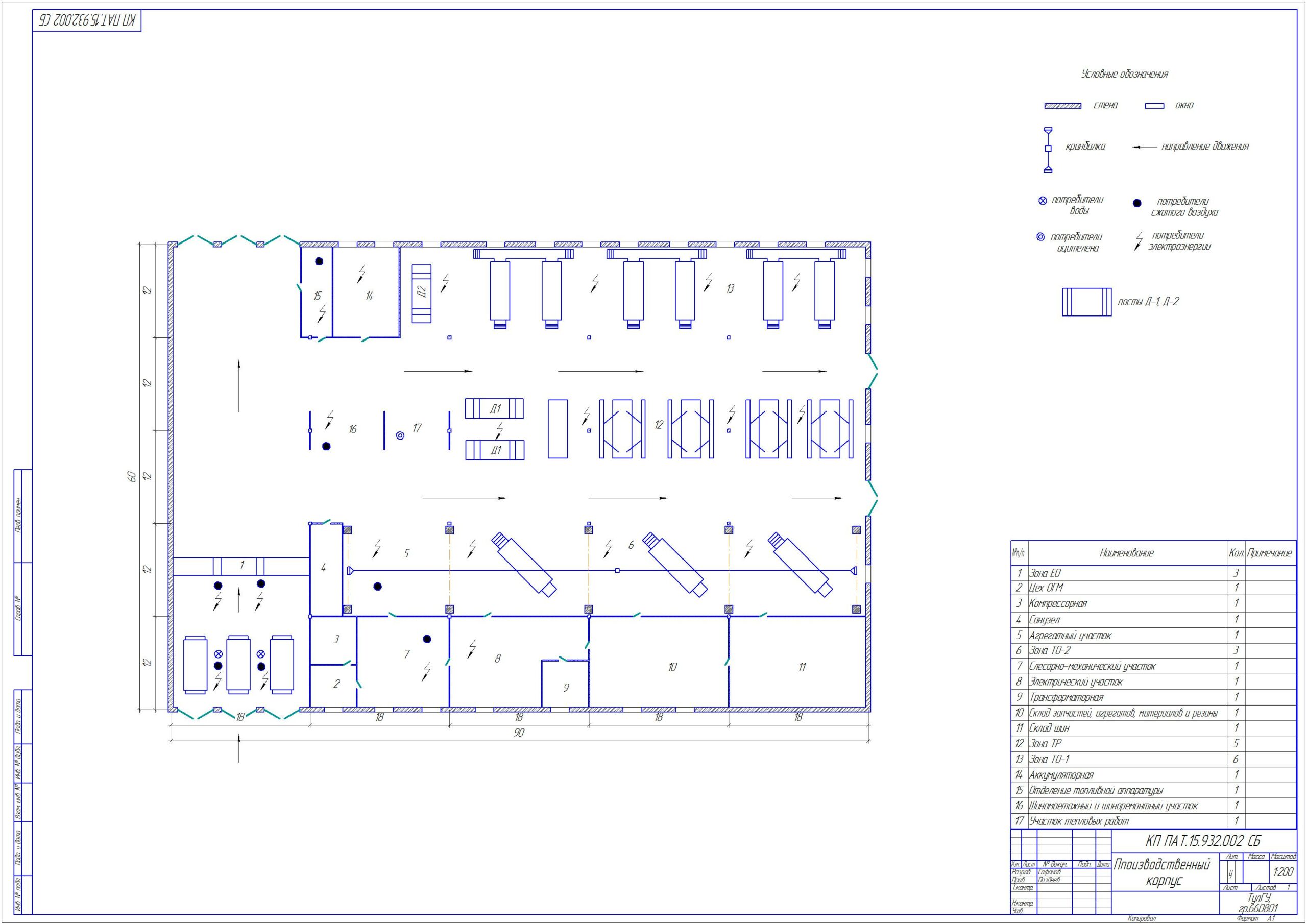Click the acetylene consumers double-circle legend symbol
This screenshot has width=1307, height=924.
click(x=1040, y=237)
